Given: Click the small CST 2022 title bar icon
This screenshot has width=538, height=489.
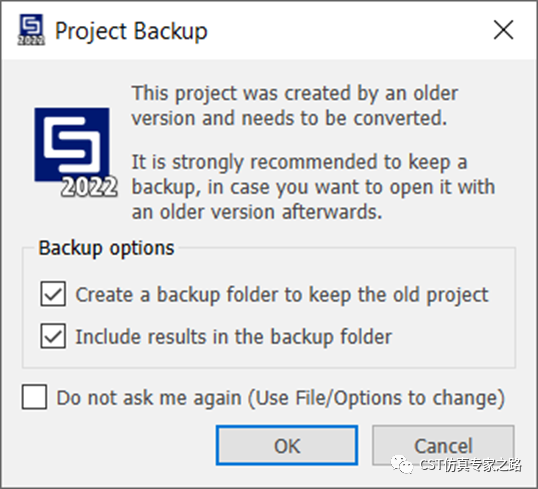Looking at the screenshot, I should (x=31, y=30).
